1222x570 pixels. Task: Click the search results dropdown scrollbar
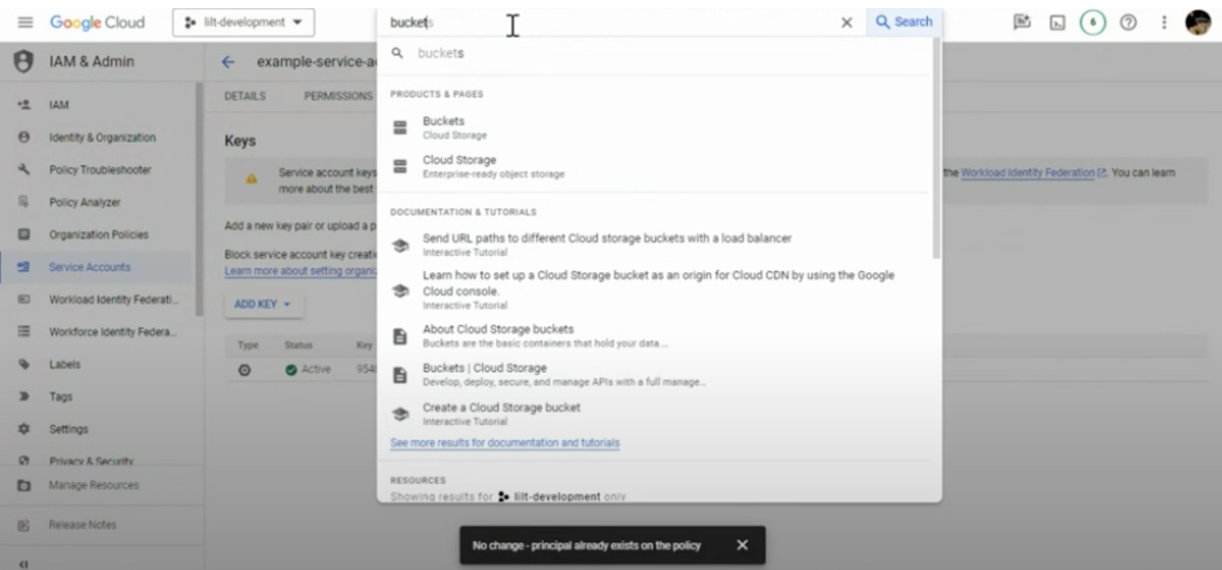point(936,150)
